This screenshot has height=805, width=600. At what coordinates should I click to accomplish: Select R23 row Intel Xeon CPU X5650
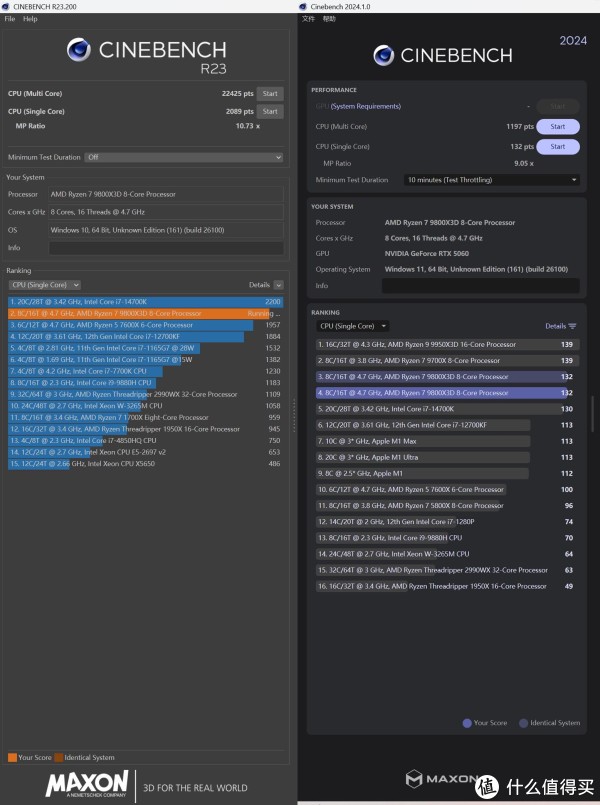click(x=146, y=464)
